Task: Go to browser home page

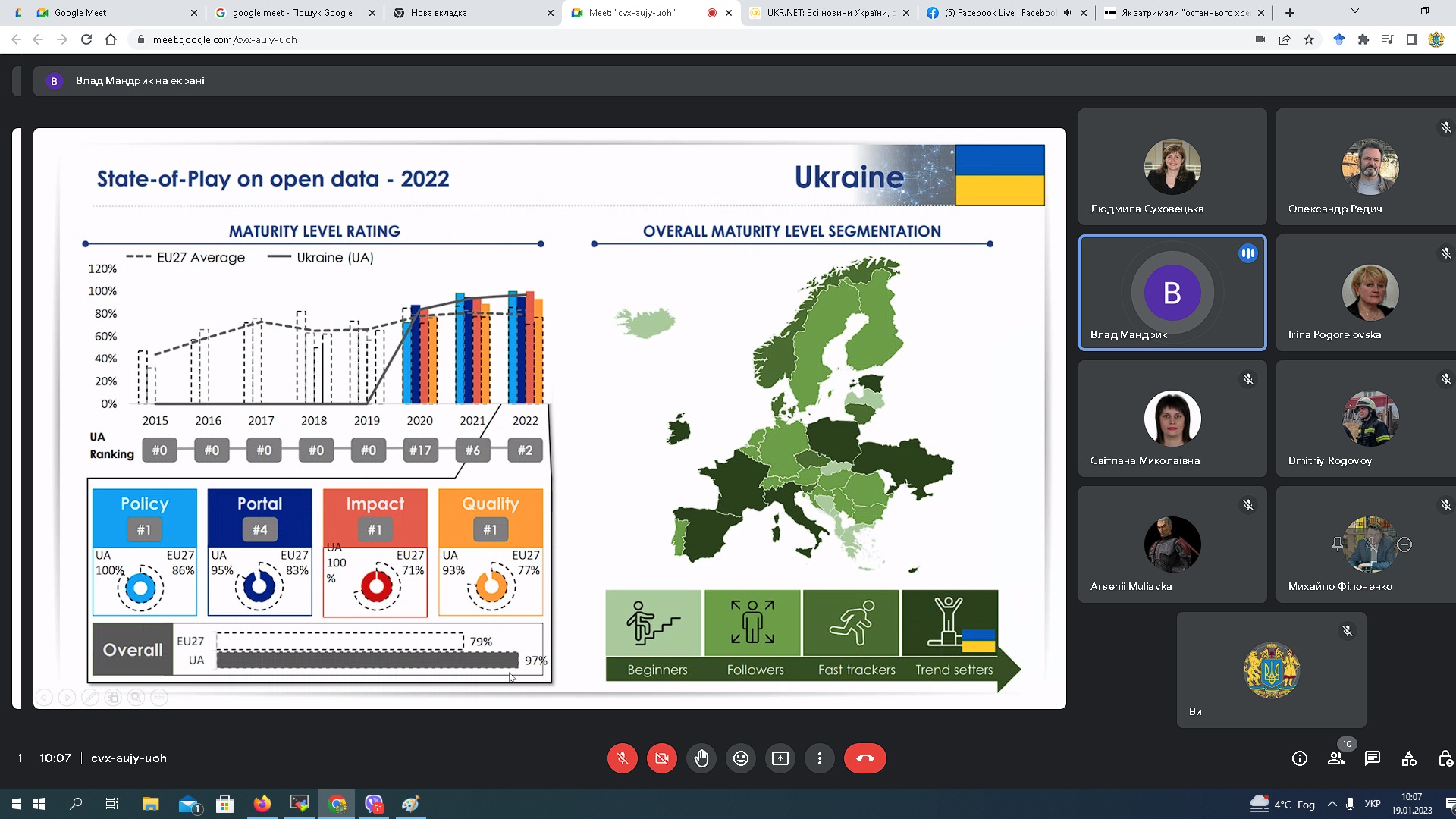Action: [111, 39]
